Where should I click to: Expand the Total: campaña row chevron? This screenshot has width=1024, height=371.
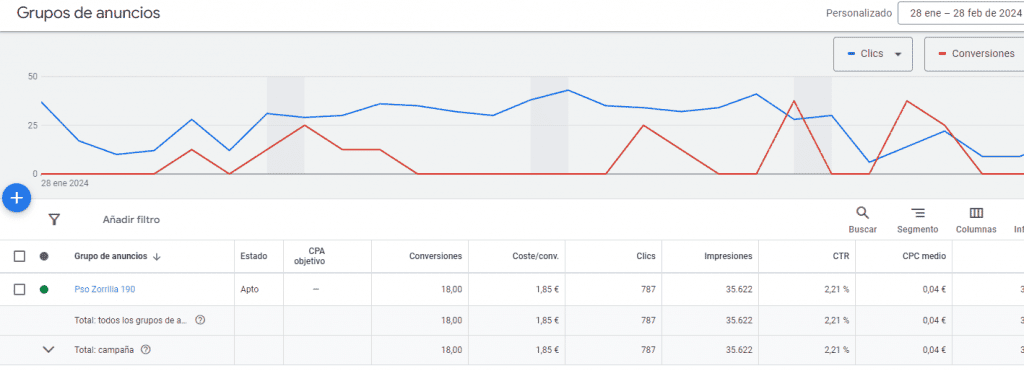[x=48, y=349]
